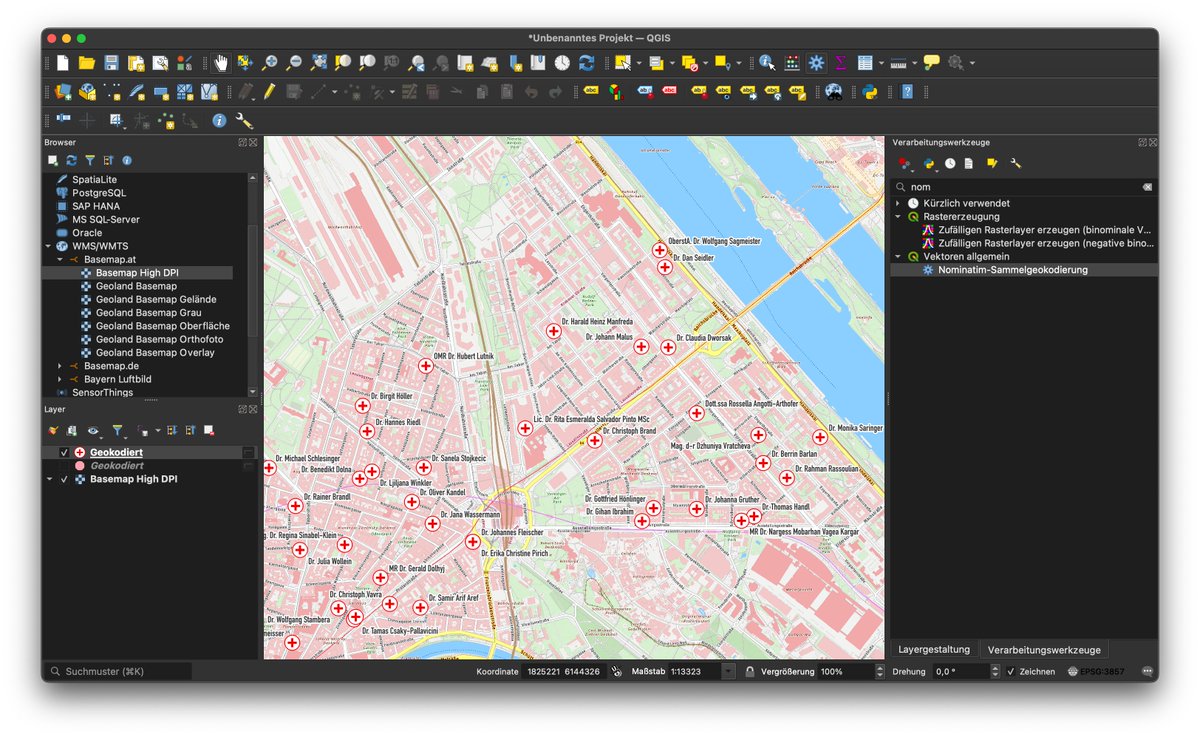Open statistical summary sigma icon

tap(840, 63)
